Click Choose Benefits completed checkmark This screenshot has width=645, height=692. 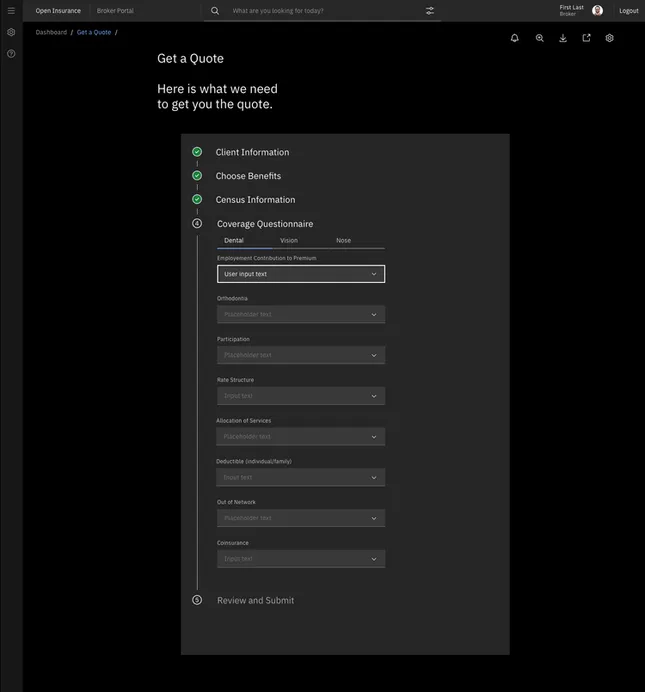197,176
